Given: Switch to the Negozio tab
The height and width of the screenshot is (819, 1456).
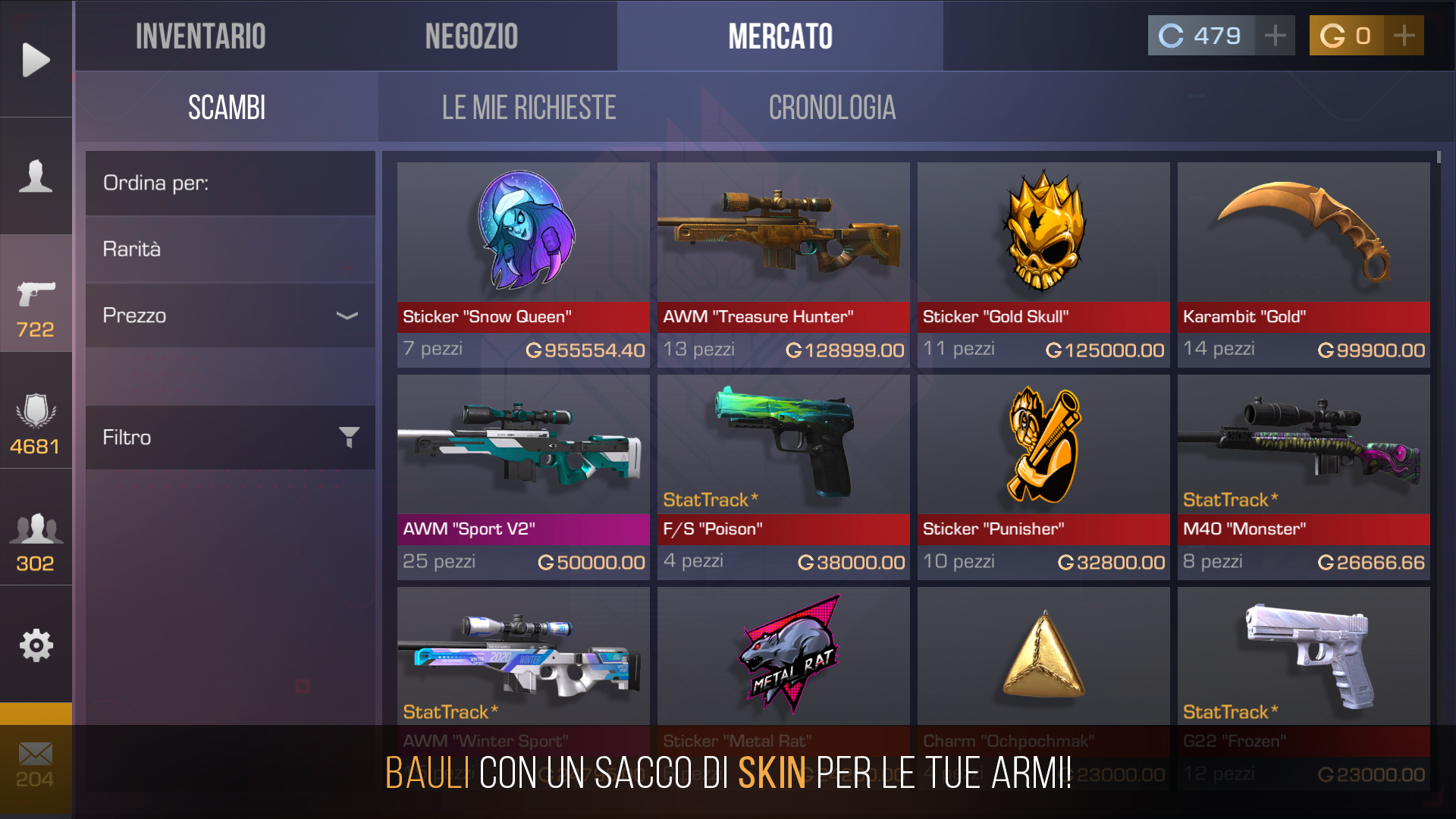Looking at the screenshot, I should 472,36.
